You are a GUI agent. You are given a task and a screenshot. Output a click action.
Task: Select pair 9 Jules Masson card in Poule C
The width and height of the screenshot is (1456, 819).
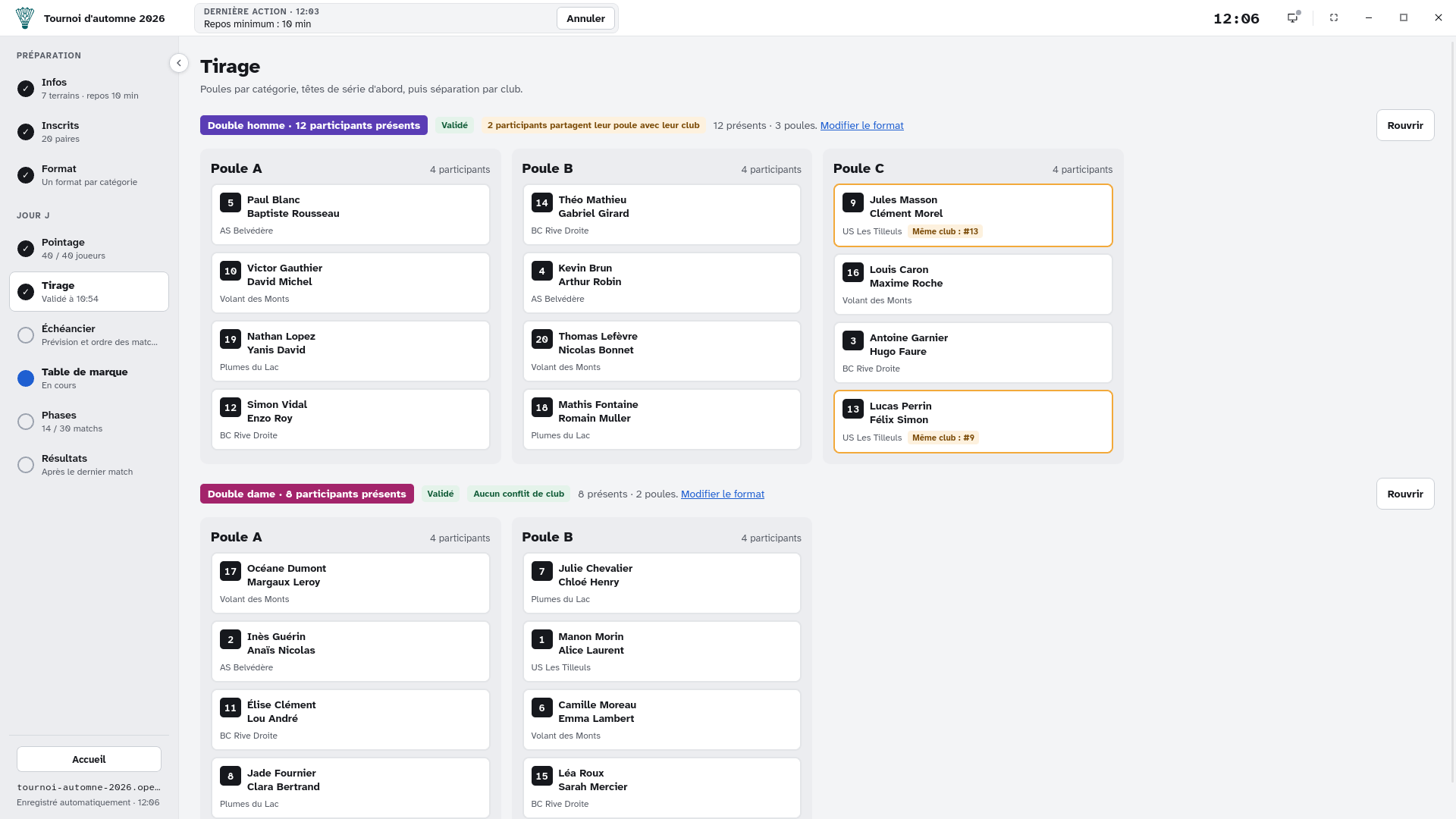click(973, 215)
